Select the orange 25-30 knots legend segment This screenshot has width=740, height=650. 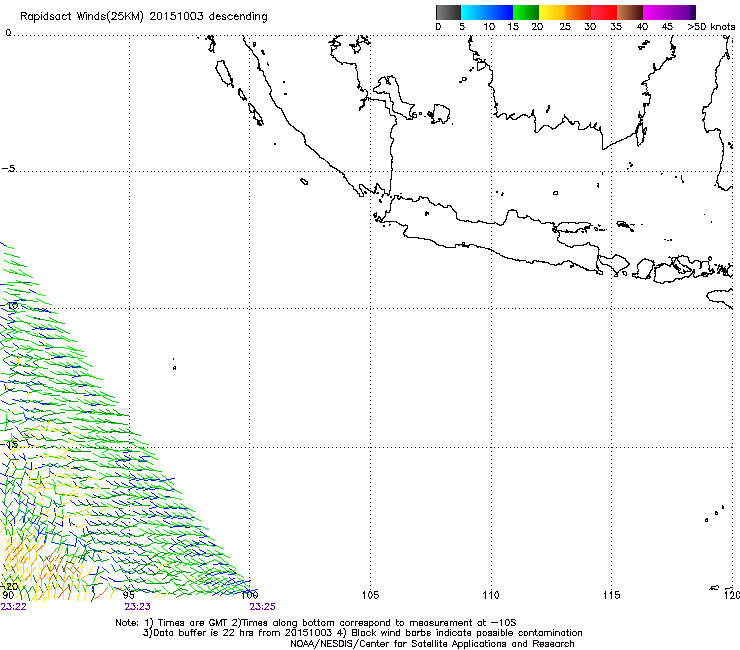click(x=578, y=12)
